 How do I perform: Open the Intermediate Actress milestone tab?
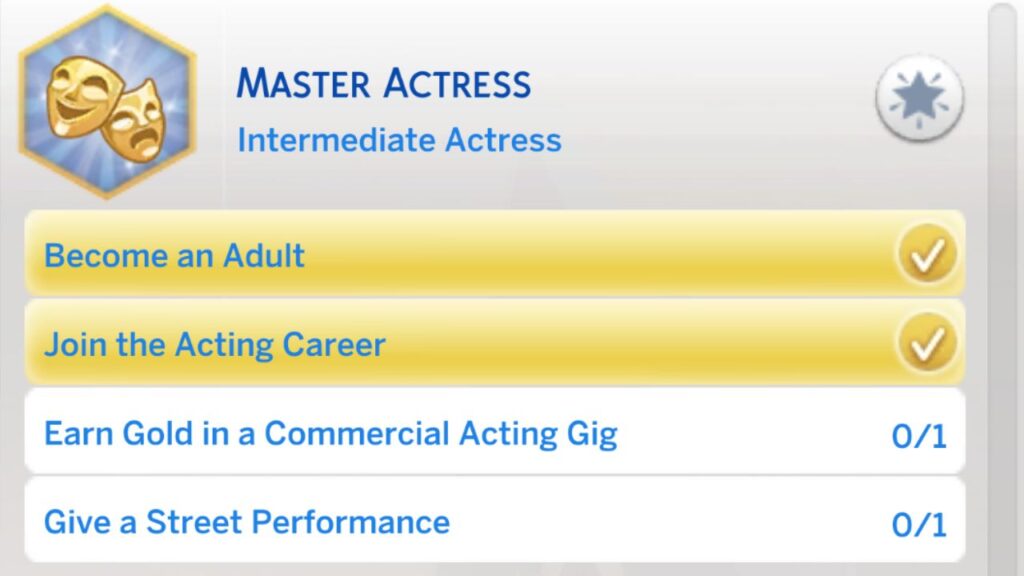click(x=400, y=139)
